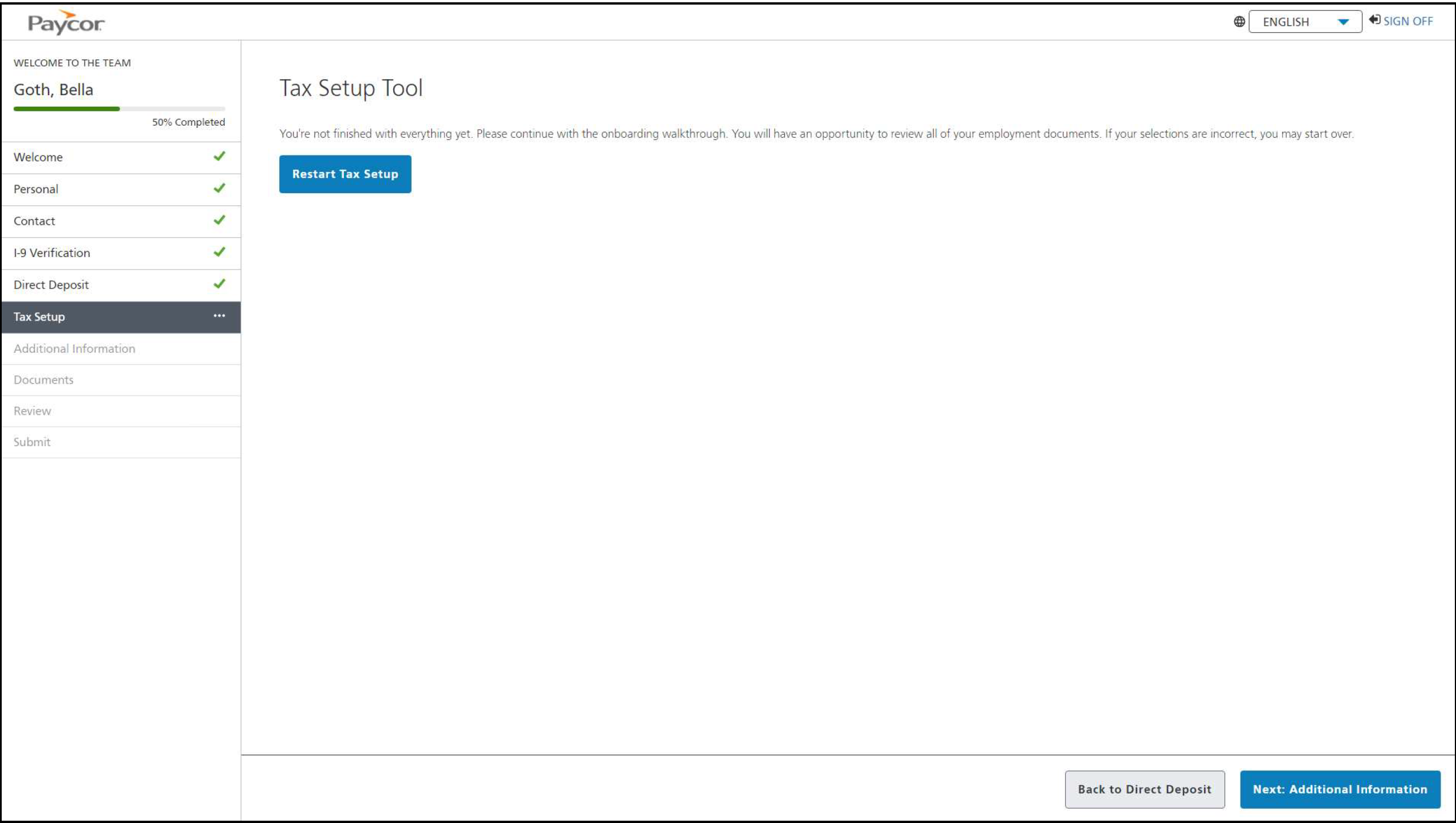Image resolution: width=1456 pixels, height=823 pixels.
Task: Select Additional Information in sidebar
Action: click(x=75, y=349)
